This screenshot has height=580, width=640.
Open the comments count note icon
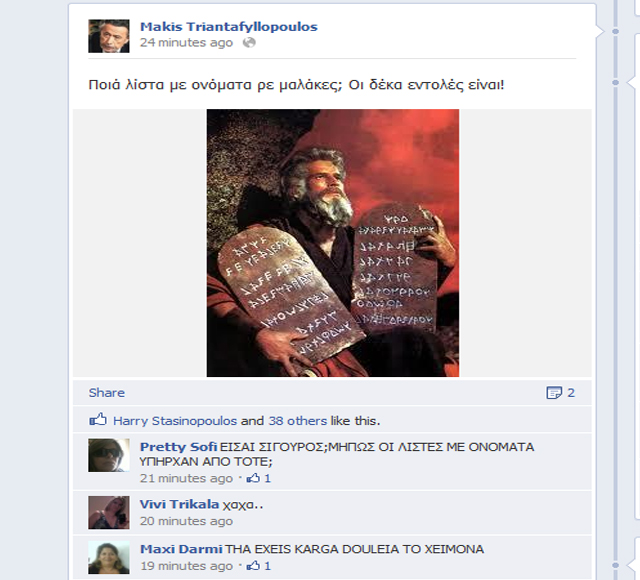pyautogui.click(x=554, y=393)
